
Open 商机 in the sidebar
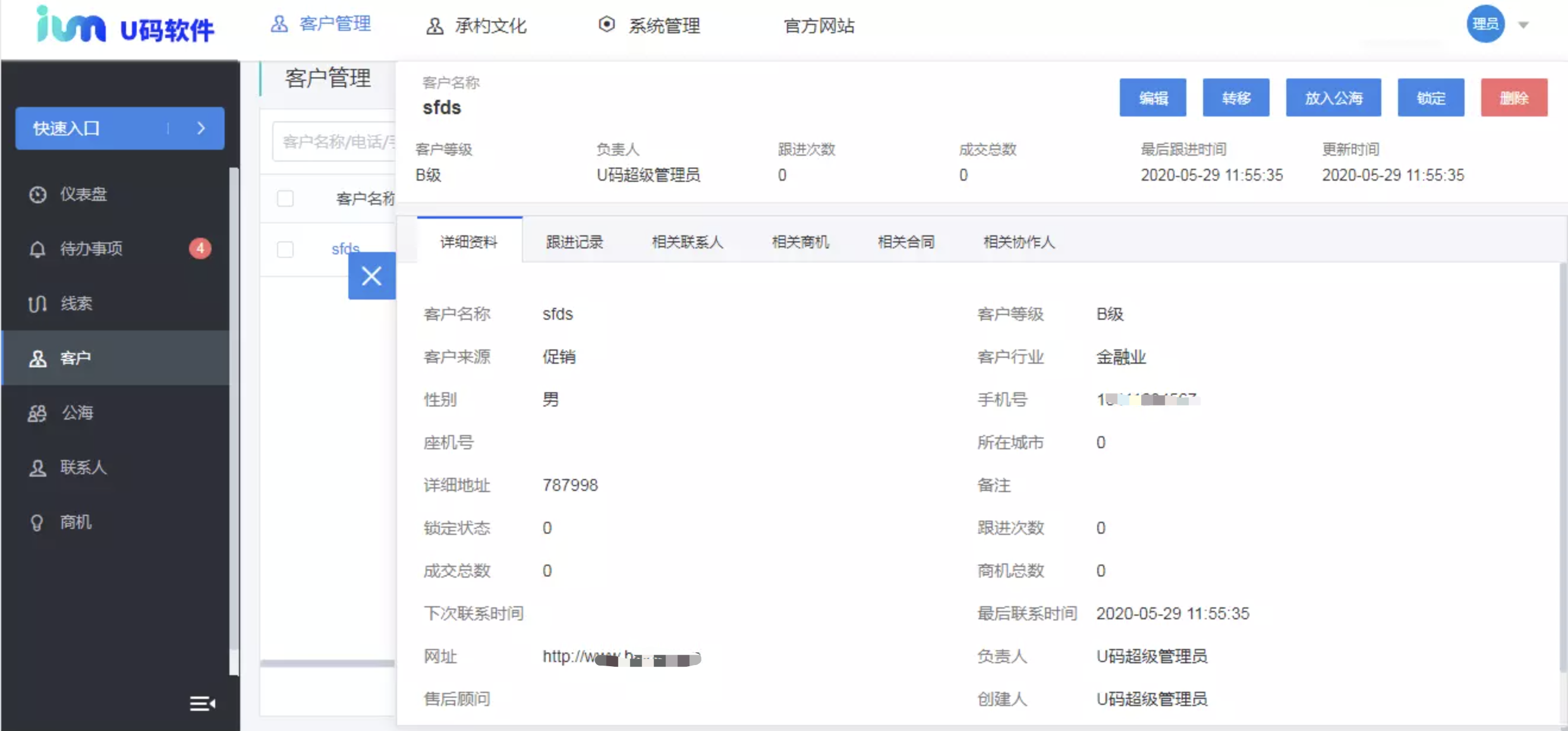click(x=116, y=523)
